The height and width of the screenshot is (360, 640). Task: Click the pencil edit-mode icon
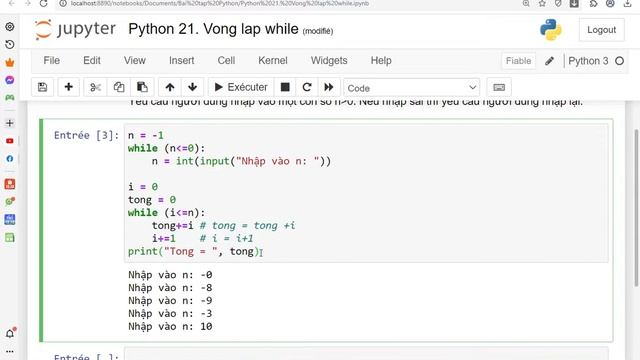(x=549, y=61)
